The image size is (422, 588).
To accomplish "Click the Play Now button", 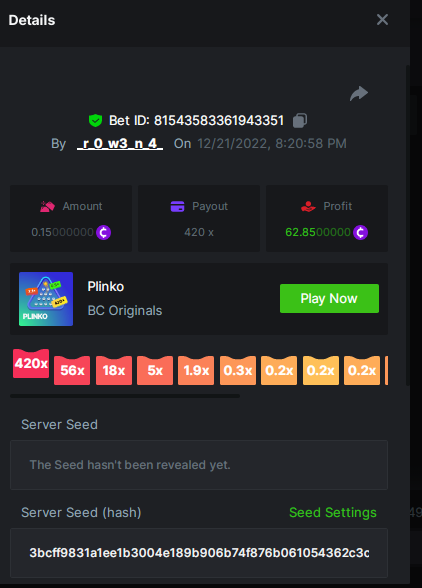I will coord(329,298).
